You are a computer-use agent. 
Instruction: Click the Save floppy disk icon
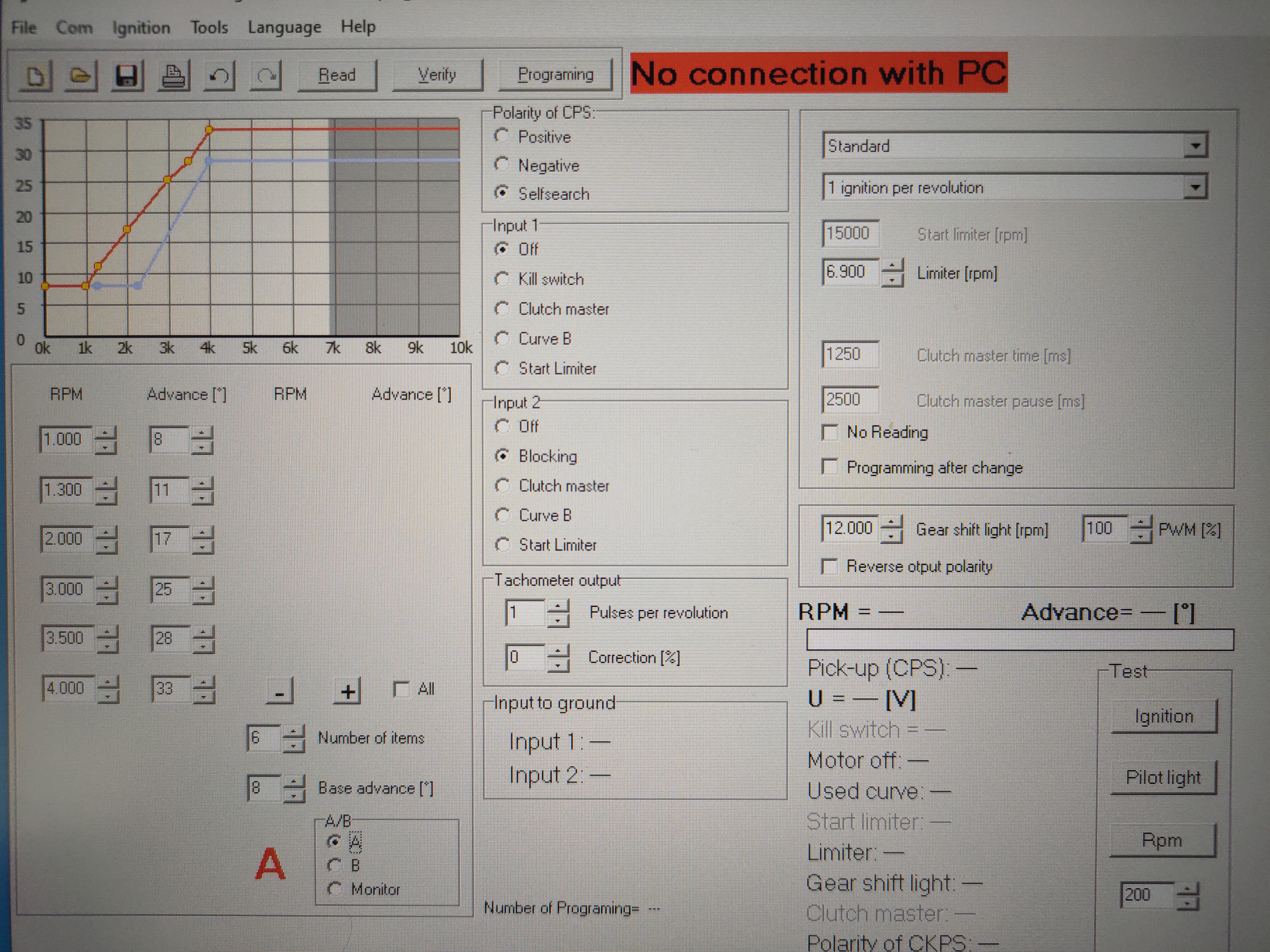[126, 75]
